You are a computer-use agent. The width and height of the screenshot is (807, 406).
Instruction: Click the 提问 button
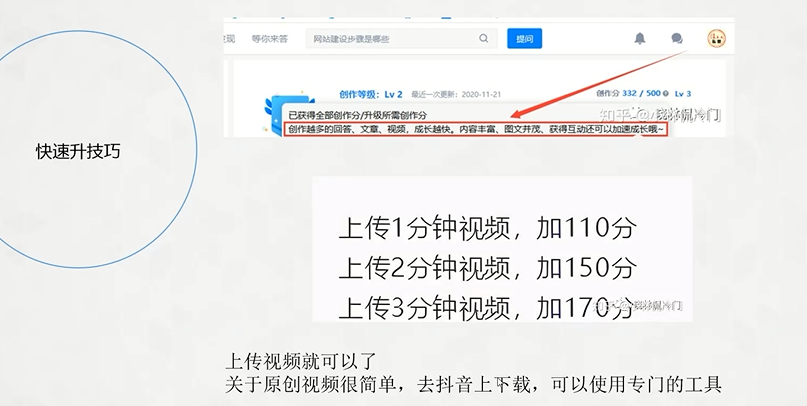(x=524, y=39)
